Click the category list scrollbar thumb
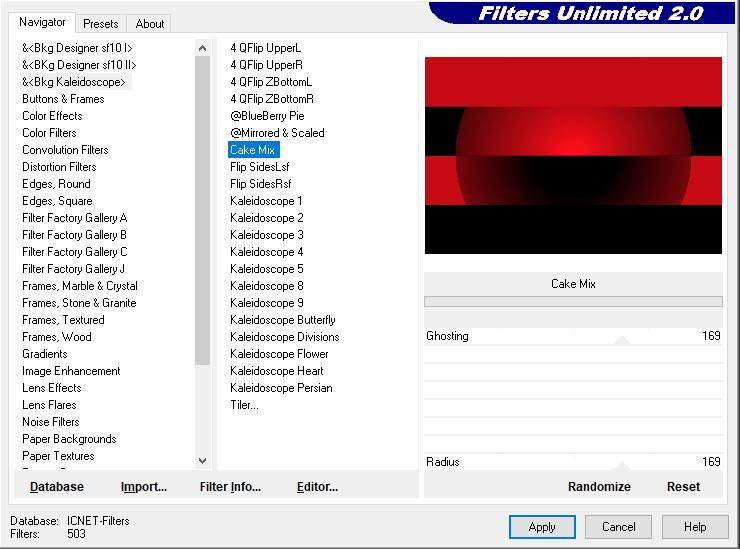 202,210
